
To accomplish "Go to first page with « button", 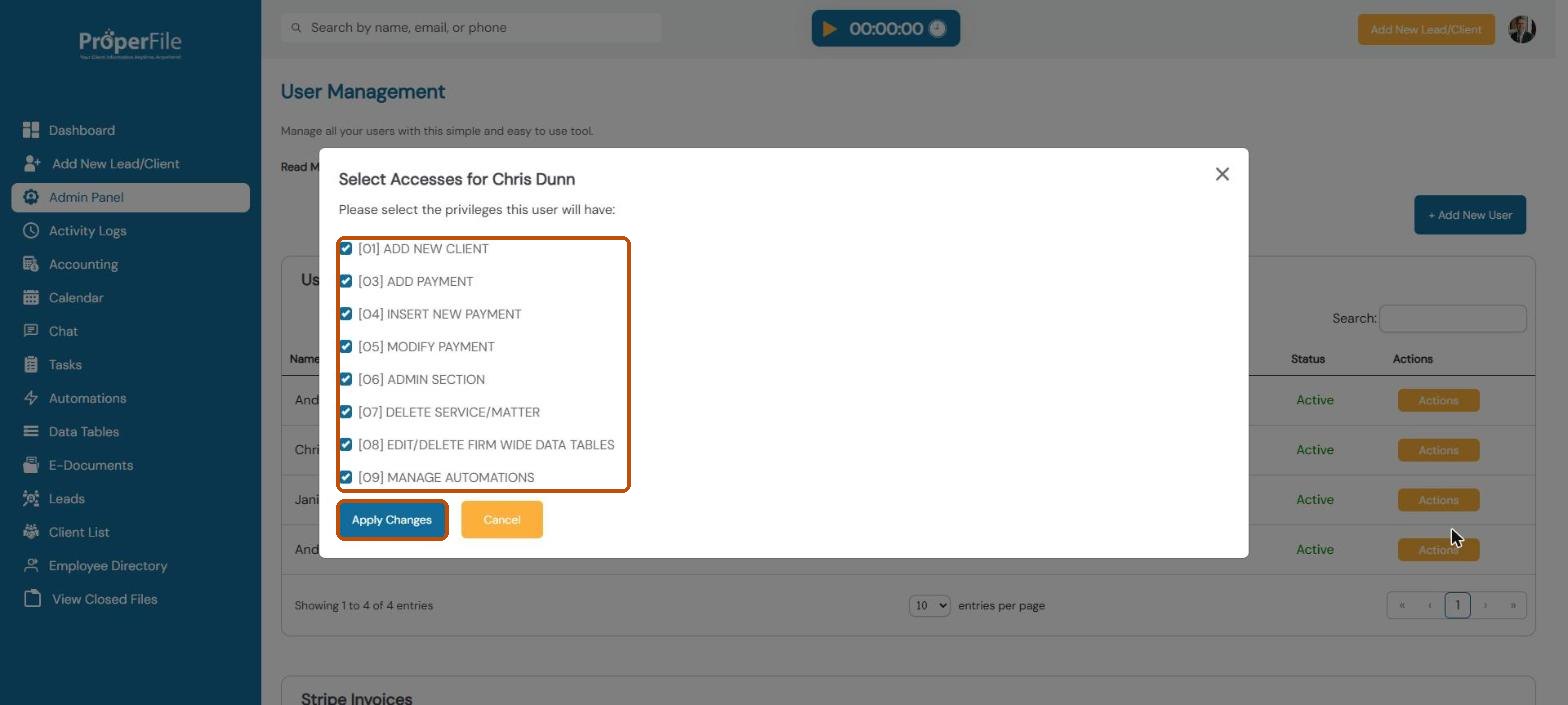I will tap(1402, 605).
